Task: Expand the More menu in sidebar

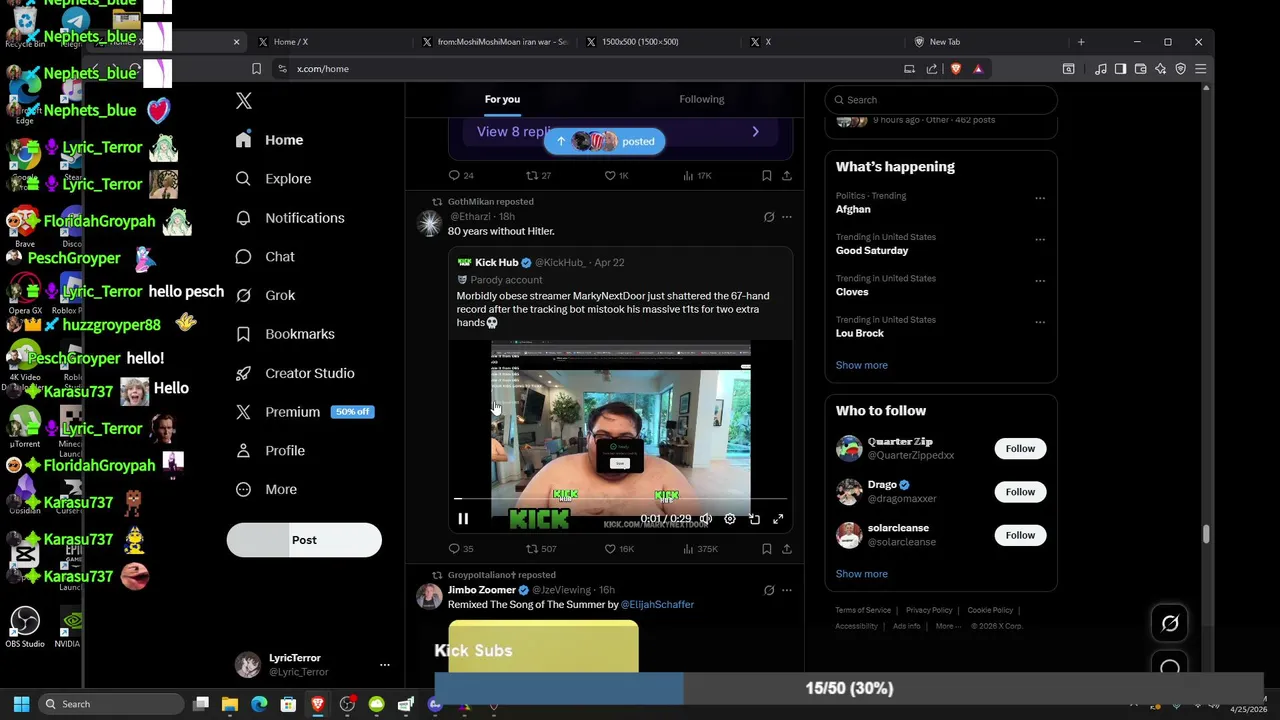Action: (266, 489)
